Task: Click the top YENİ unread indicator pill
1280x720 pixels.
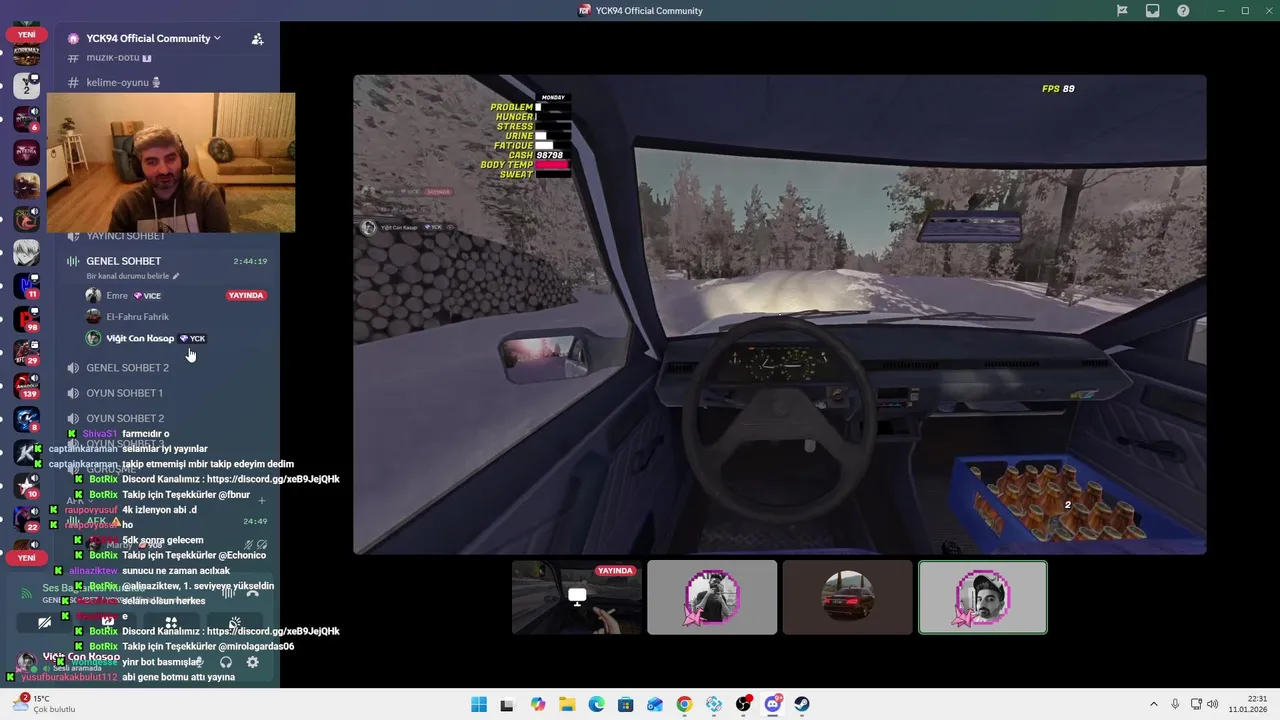Action: point(26,34)
